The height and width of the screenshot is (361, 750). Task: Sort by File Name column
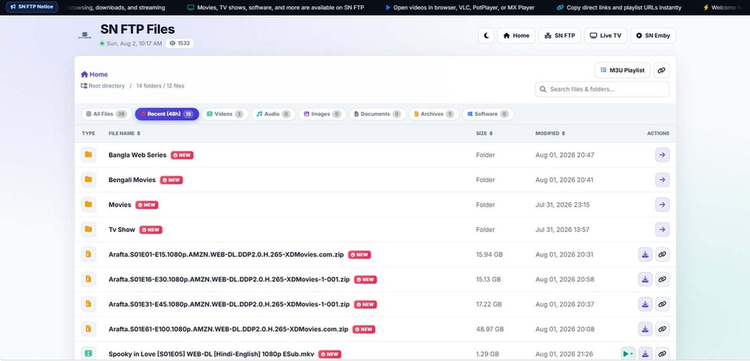(124, 133)
